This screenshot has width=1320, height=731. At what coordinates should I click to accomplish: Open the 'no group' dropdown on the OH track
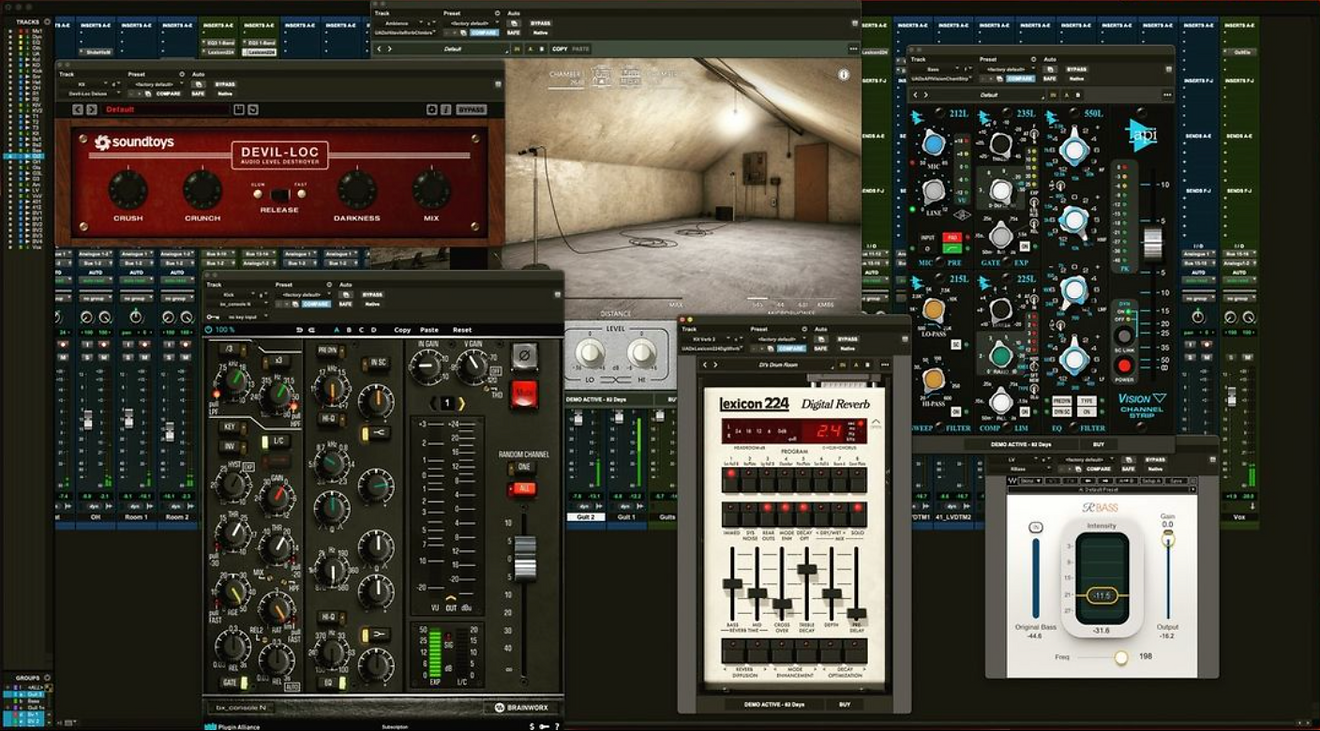tap(96, 297)
